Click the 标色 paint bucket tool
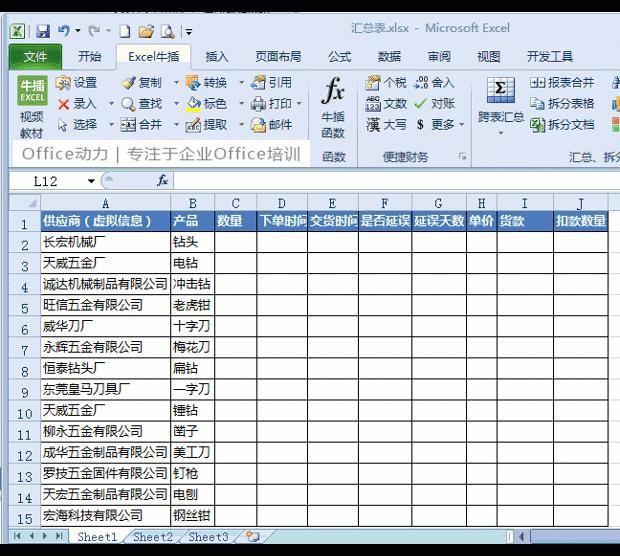 206,104
